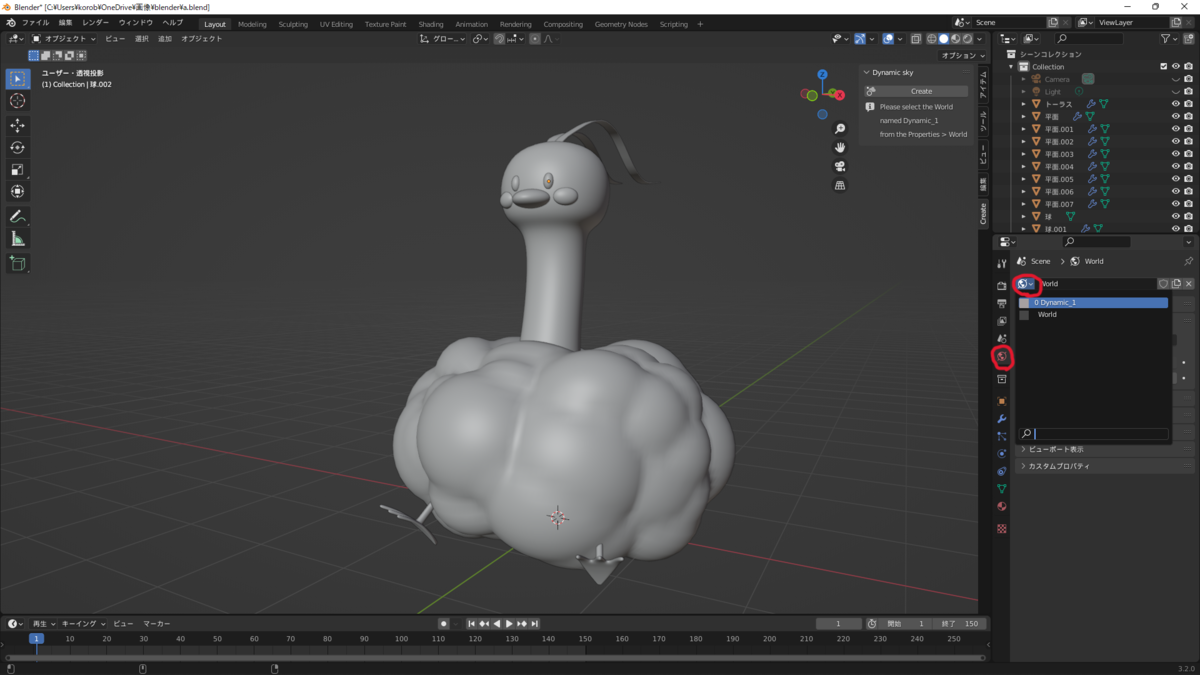Collapse the Collection in outliner

click(x=1011, y=67)
